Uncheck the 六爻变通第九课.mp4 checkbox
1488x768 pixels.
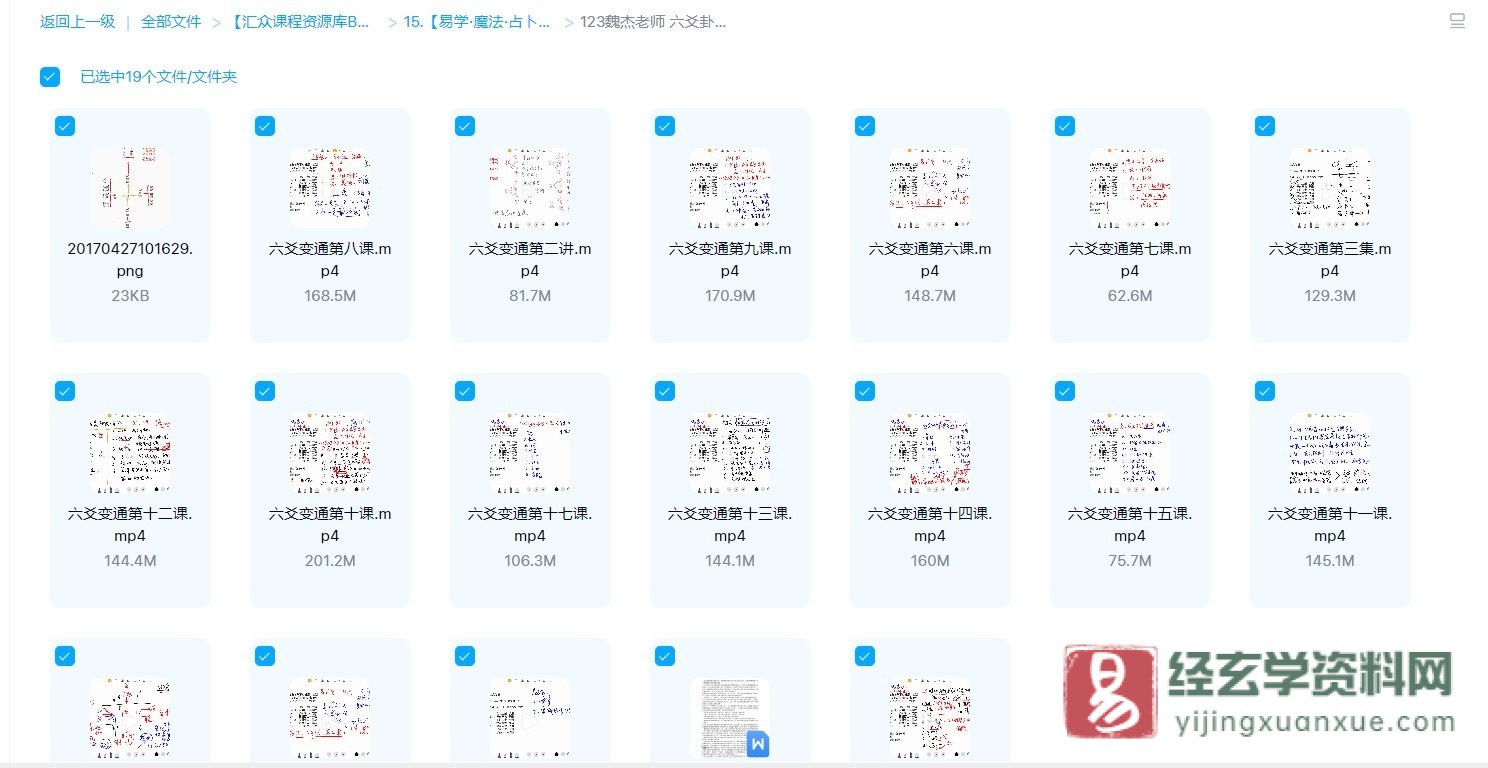pyautogui.click(x=664, y=126)
